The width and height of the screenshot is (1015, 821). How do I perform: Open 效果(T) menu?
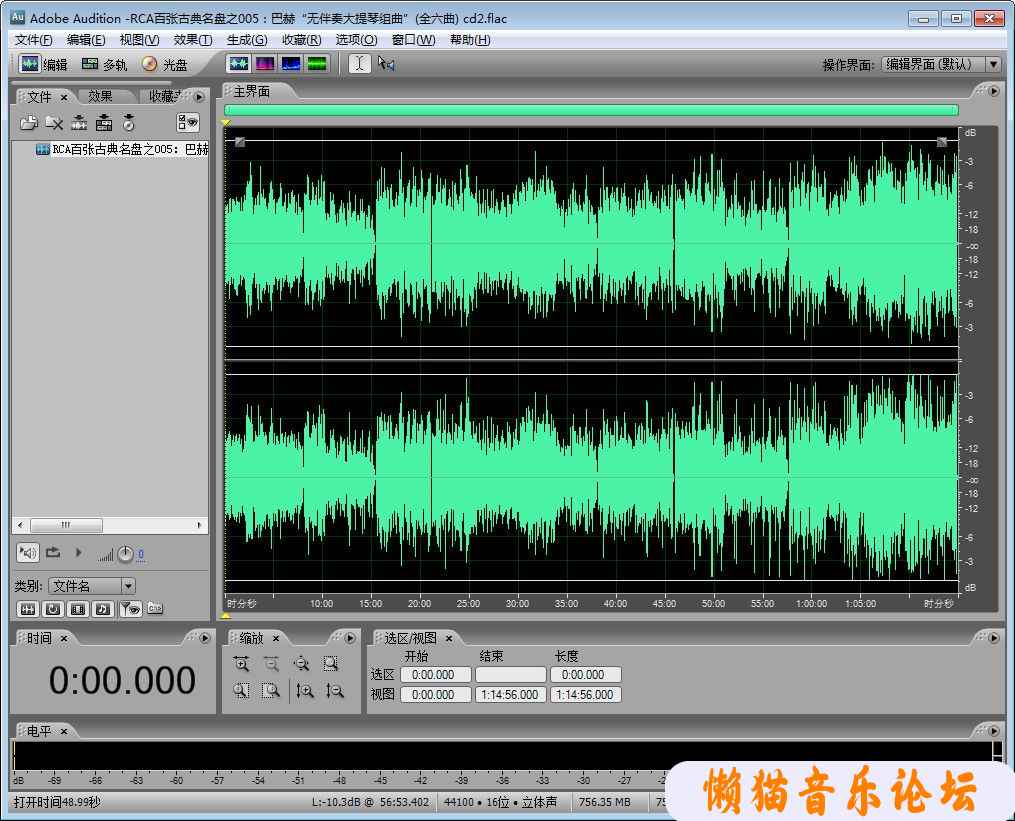tap(193, 40)
